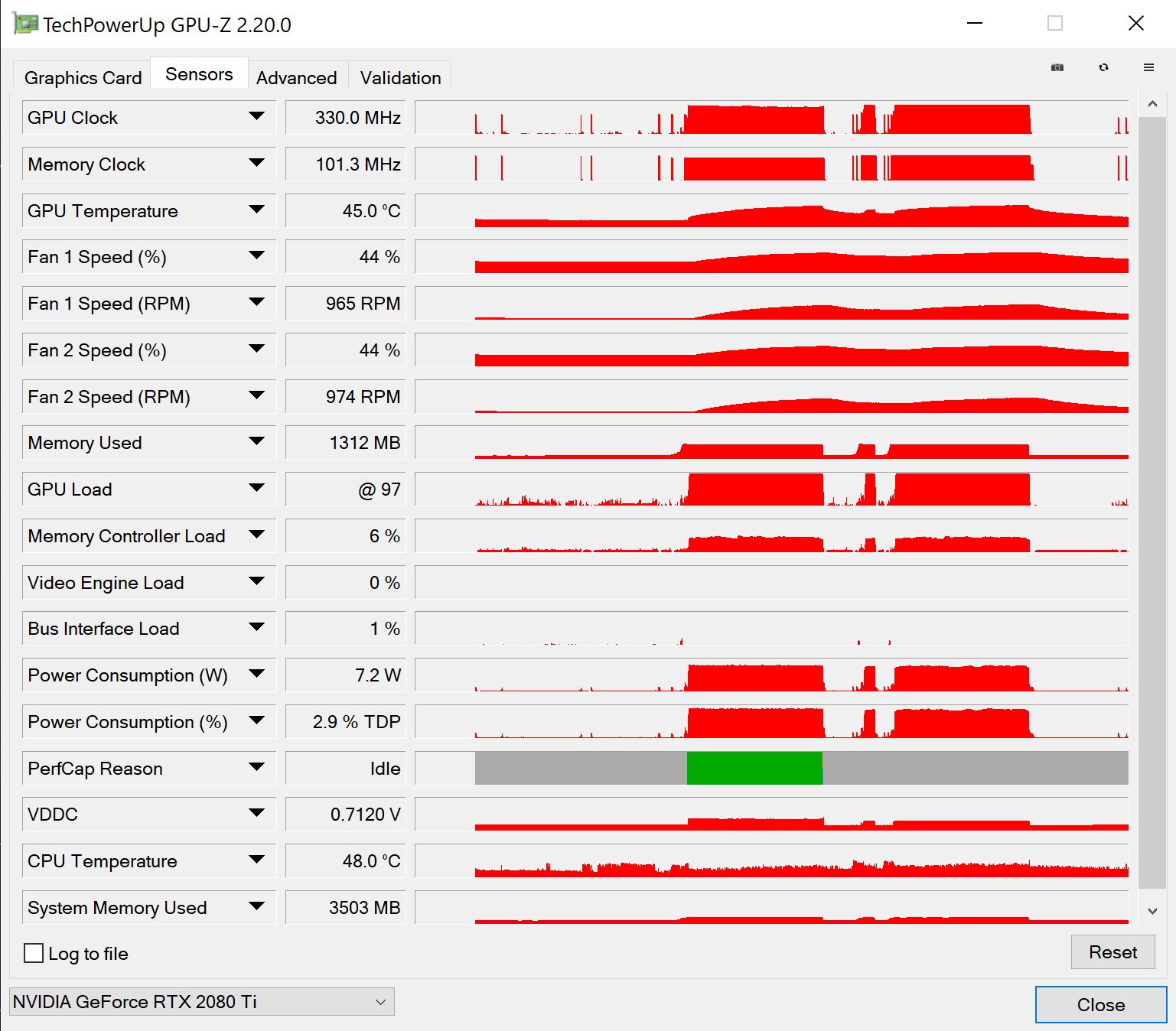Click the GPU Load history graph

pos(772,489)
